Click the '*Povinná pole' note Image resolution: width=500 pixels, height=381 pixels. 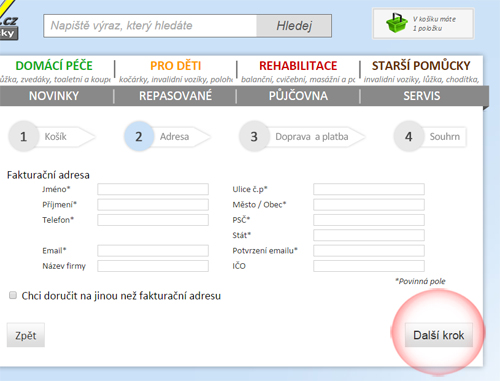click(420, 281)
